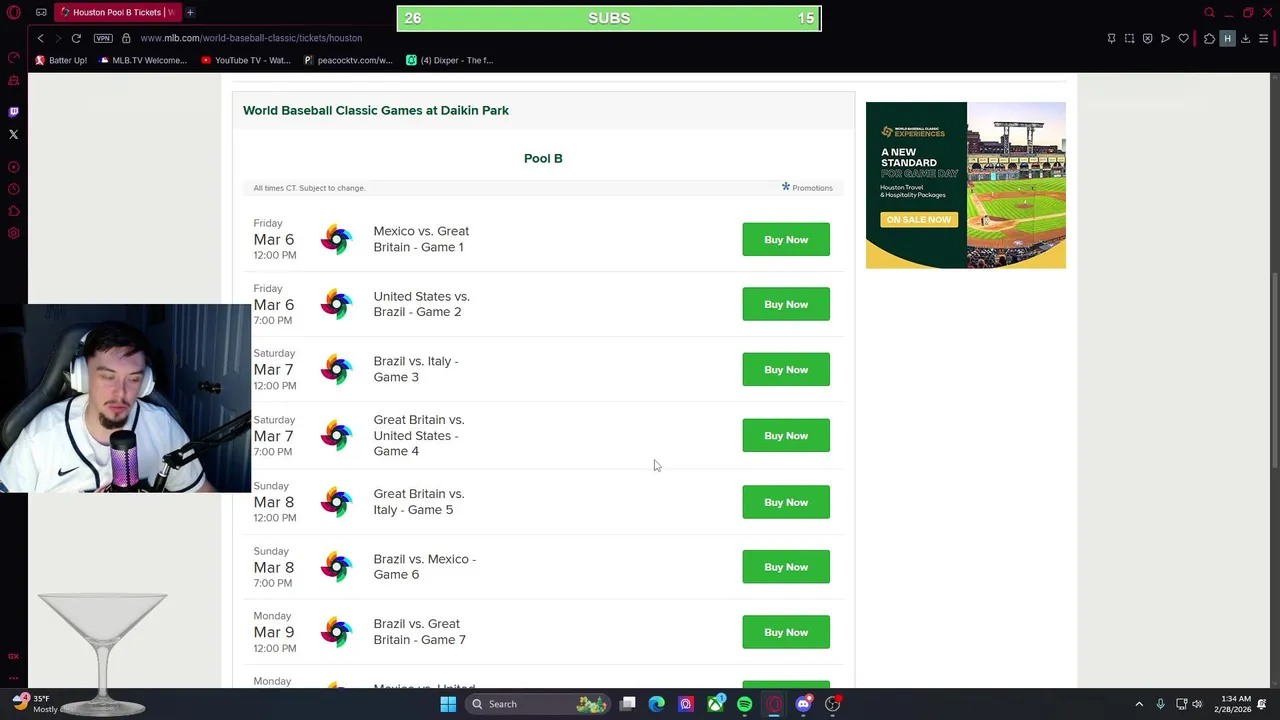Click the Promotions legend label
The image size is (1280, 720).
[807, 187]
